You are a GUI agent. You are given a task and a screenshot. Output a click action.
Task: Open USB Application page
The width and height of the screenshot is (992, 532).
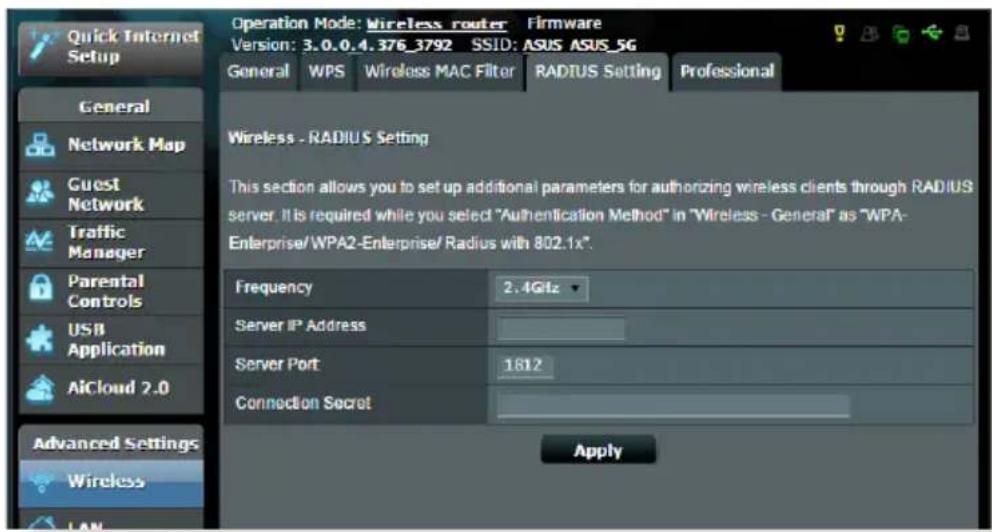(111, 340)
